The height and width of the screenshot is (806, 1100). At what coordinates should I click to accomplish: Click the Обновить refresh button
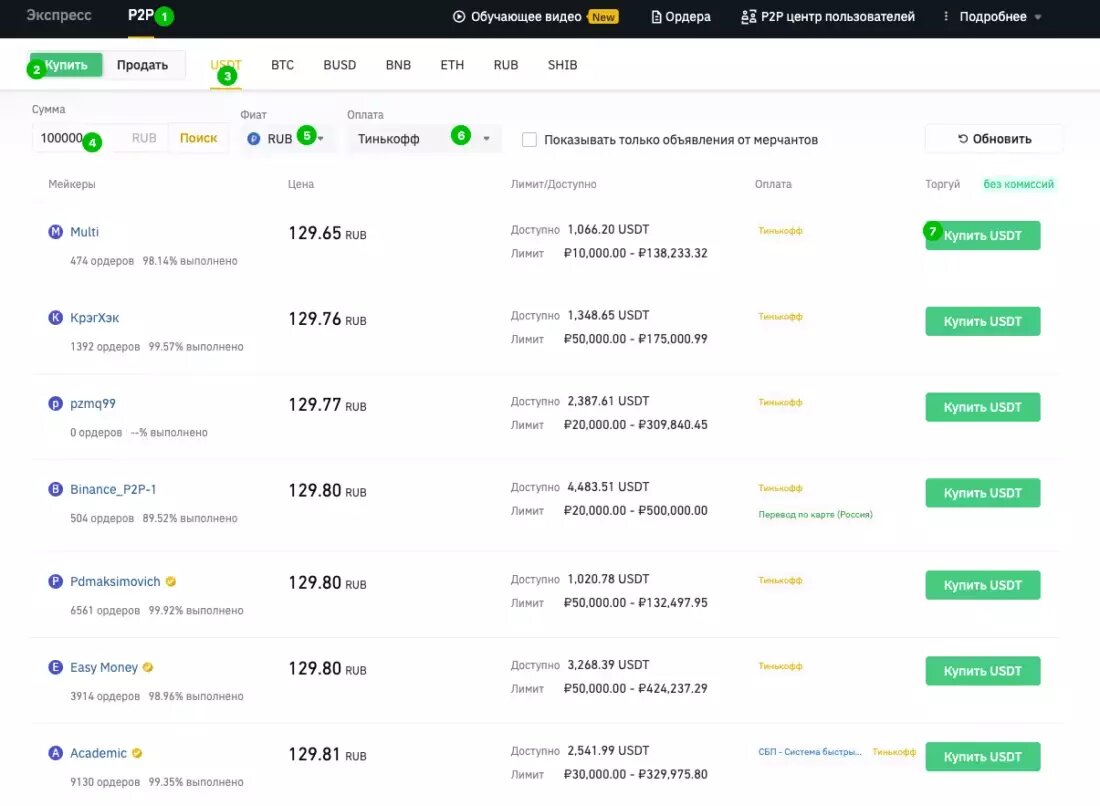993,139
